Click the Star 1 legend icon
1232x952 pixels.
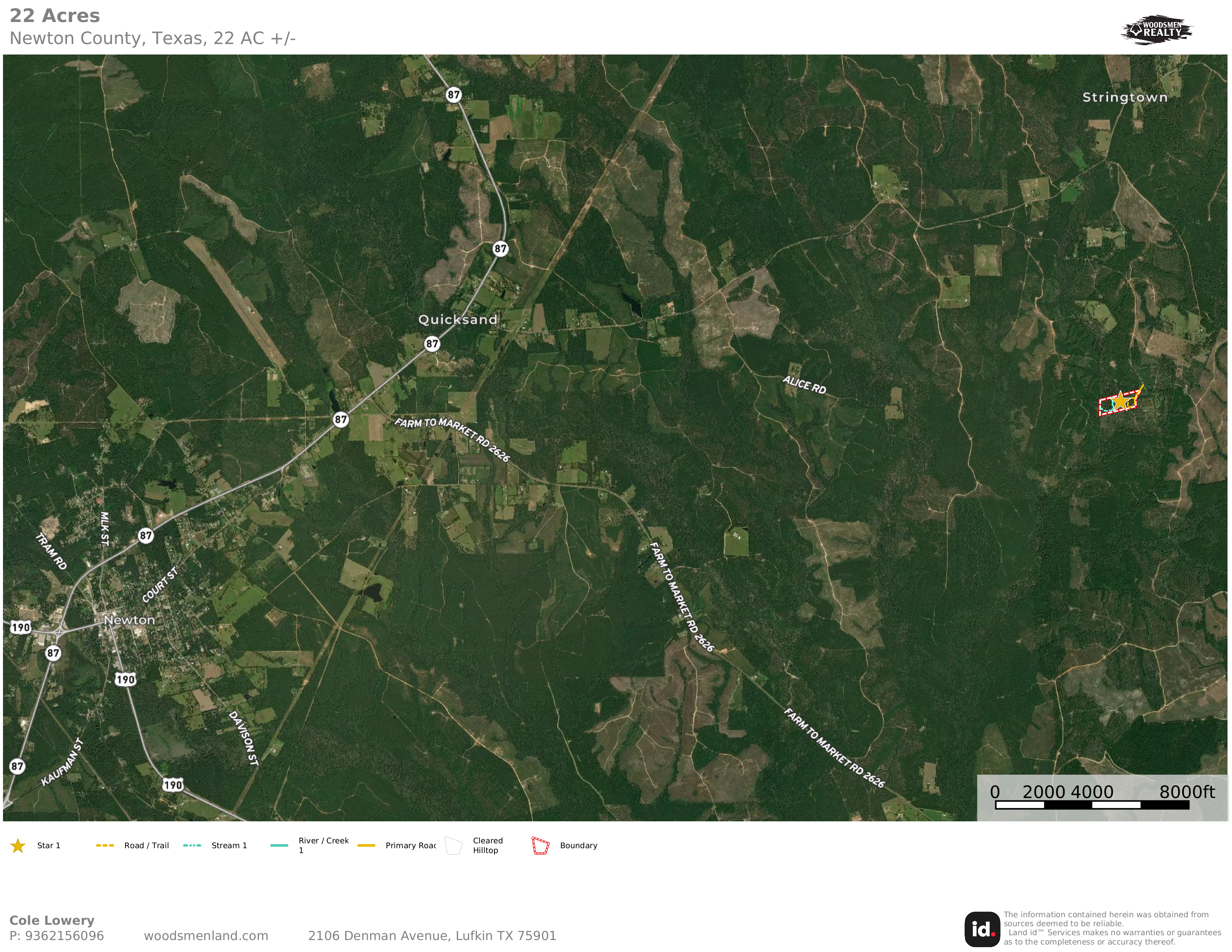click(x=18, y=845)
